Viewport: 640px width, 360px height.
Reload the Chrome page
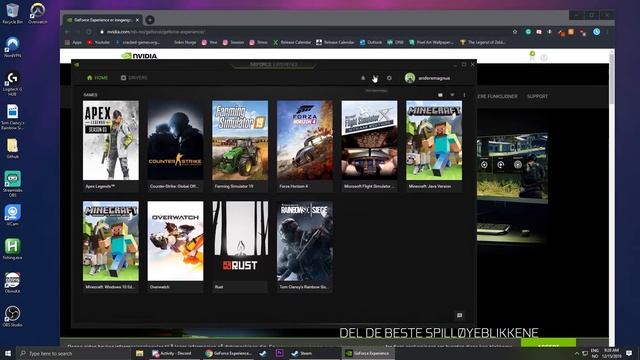click(89, 32)
